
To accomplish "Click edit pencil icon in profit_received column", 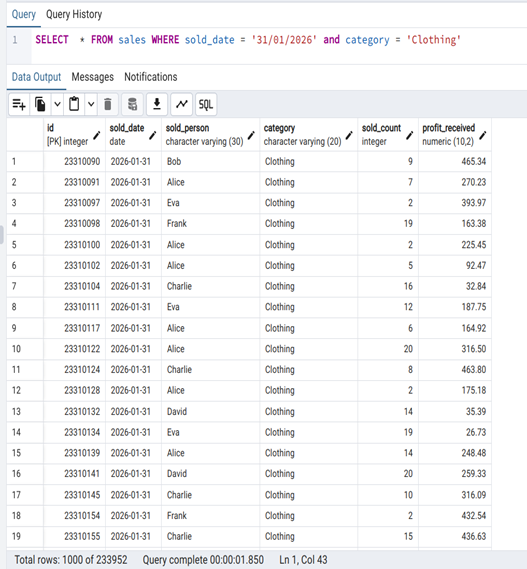I will (x=482, y=135).
